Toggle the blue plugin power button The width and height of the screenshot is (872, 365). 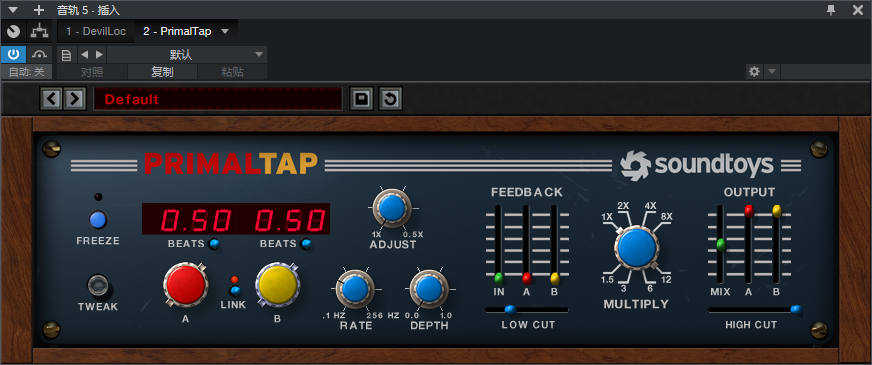[13, 55]
